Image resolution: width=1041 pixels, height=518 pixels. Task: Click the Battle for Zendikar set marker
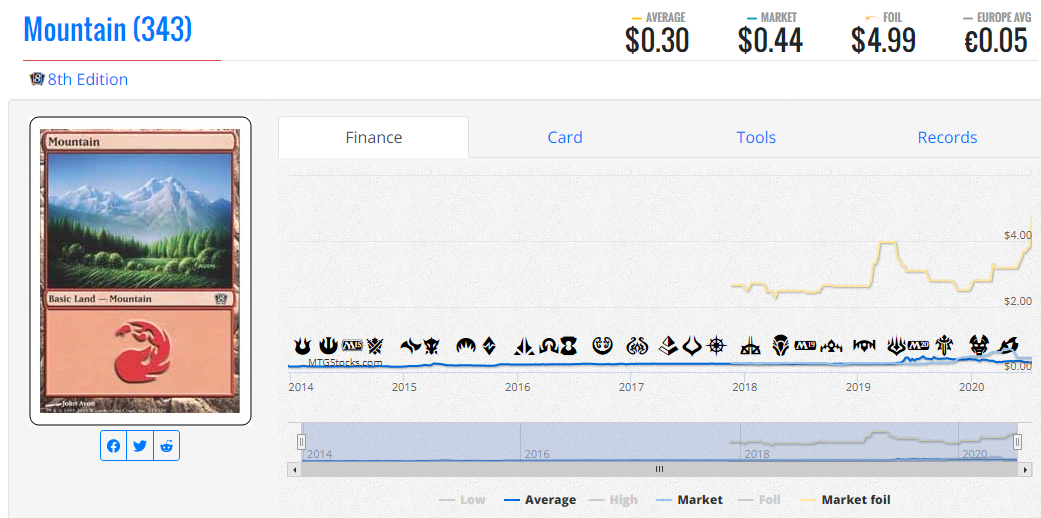click(490, 346)
